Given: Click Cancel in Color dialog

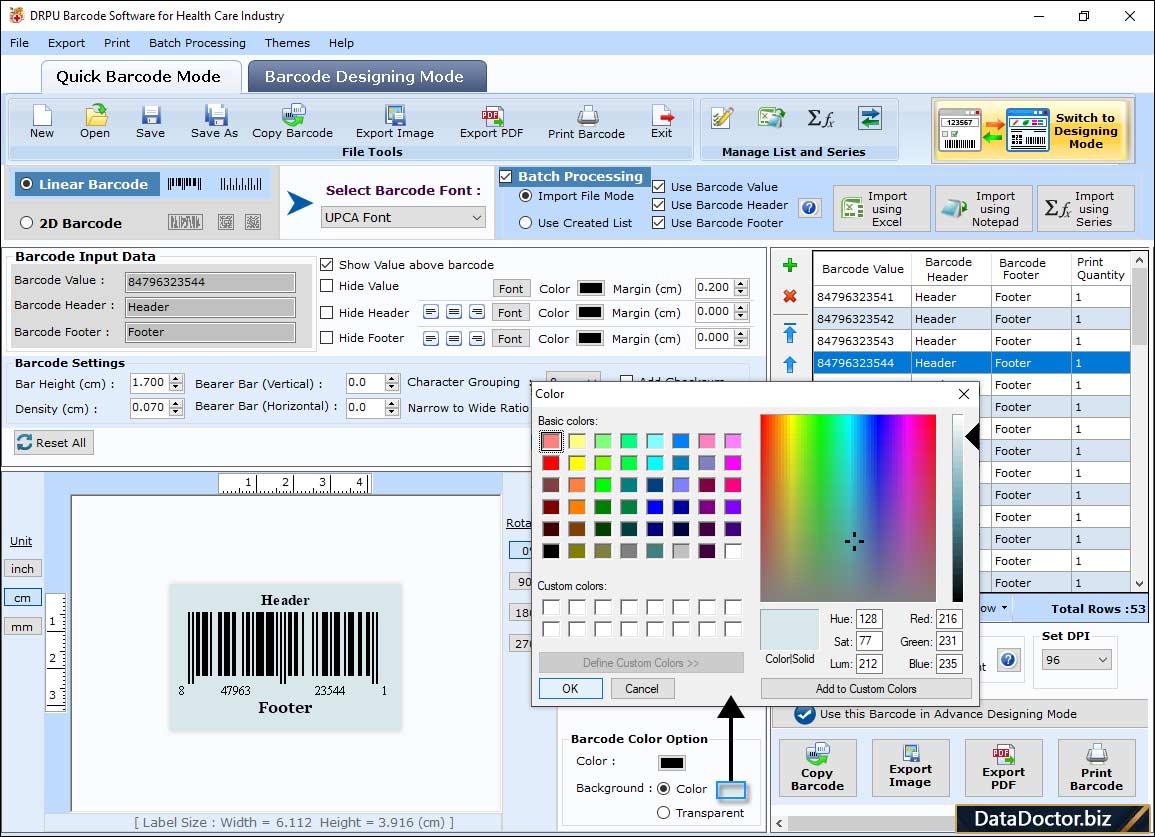Looking at the screenshot, I should point(642,688).
